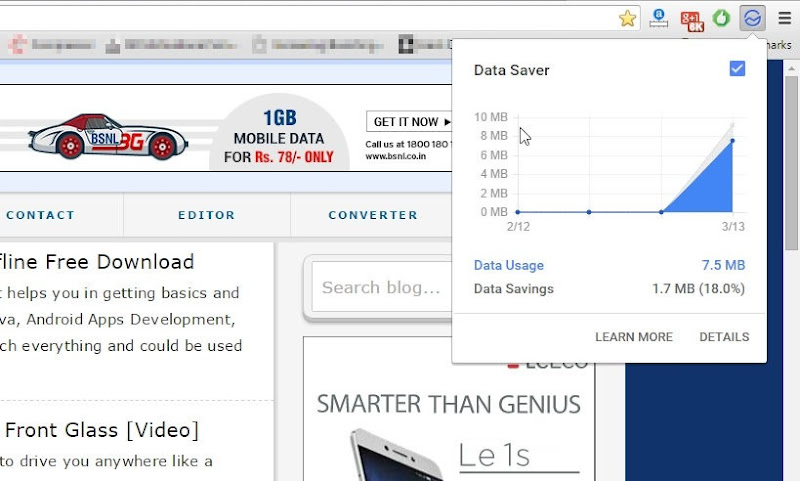Open the 'fline Free Download' article title
The image size is (800, 481).
click(97, 262)
